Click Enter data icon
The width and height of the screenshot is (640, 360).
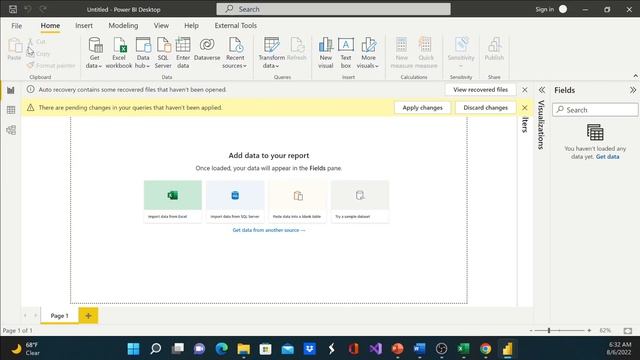pos(183,53)
